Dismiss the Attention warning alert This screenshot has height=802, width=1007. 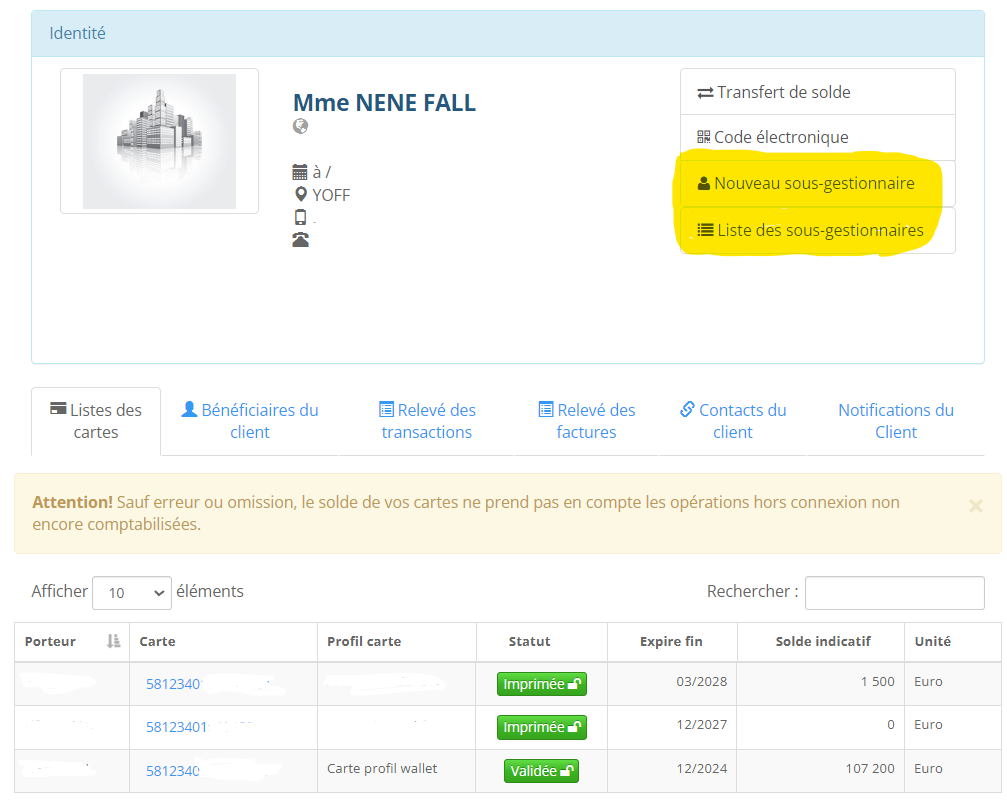[975, 506]
